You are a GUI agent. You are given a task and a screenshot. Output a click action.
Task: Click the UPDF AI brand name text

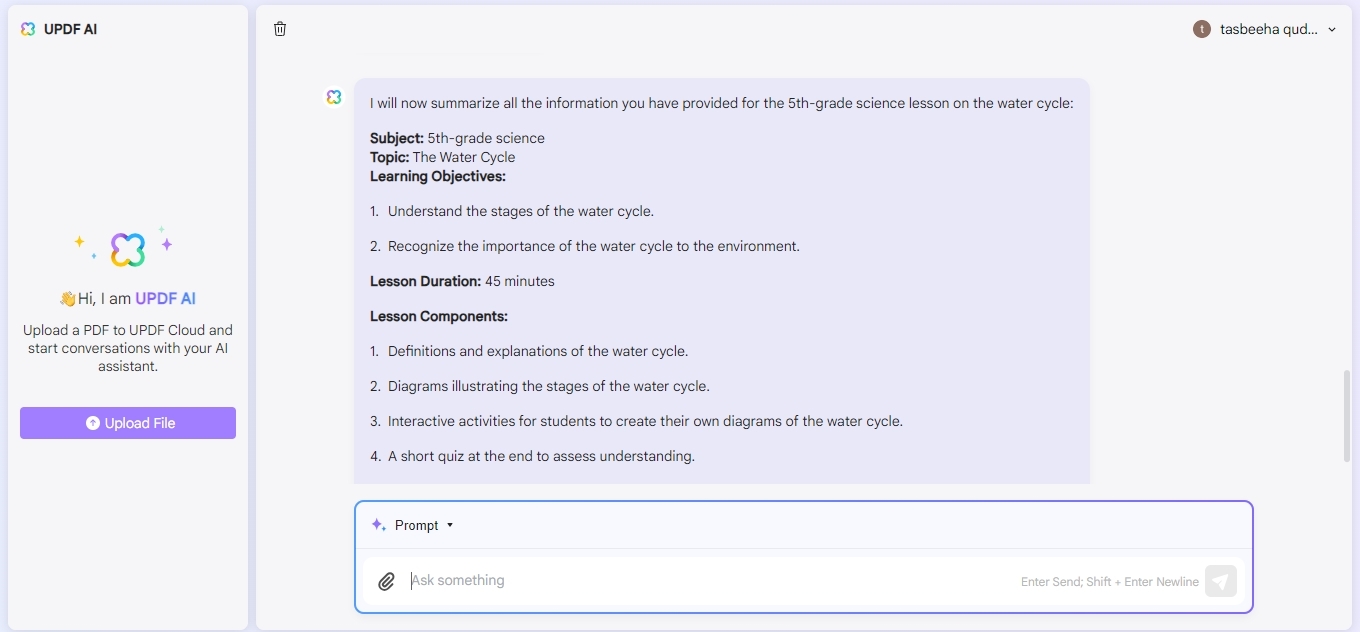69,29
